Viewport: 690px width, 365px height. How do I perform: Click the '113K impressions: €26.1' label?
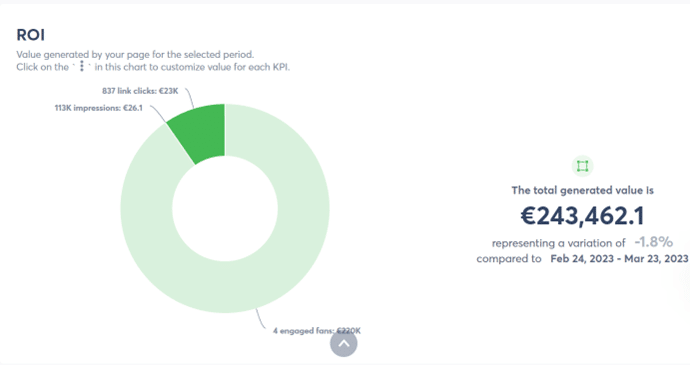click(x=99, y=108)
